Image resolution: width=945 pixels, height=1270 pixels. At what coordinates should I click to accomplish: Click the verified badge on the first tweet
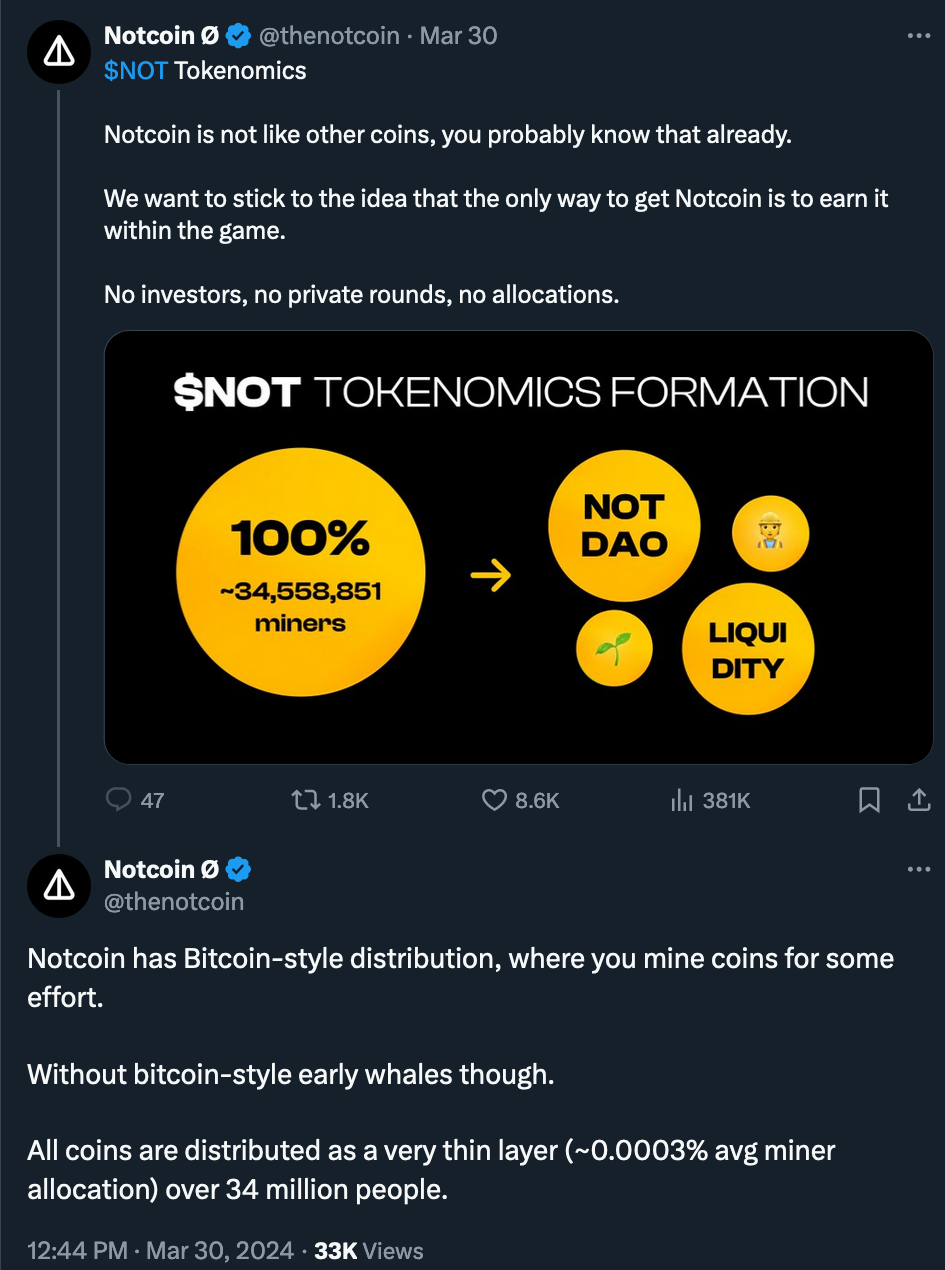238,37
